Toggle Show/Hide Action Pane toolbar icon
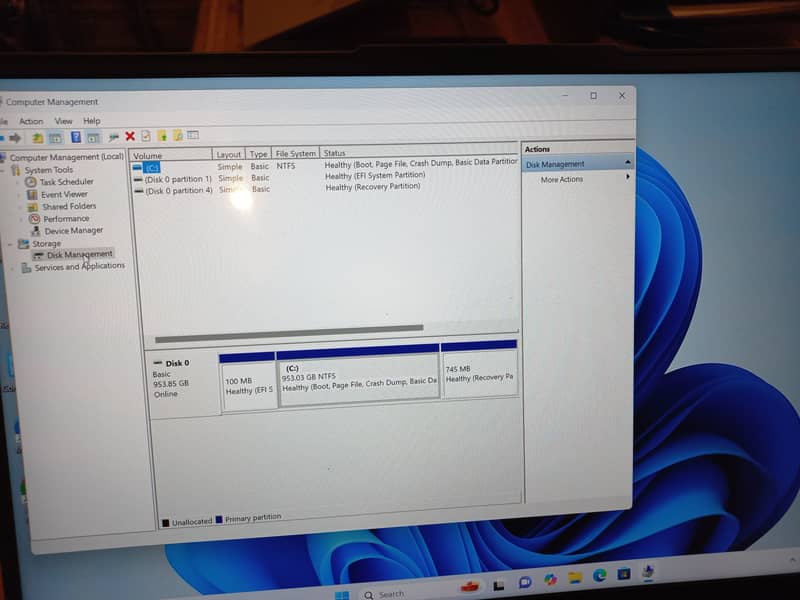 pos(93,137)
